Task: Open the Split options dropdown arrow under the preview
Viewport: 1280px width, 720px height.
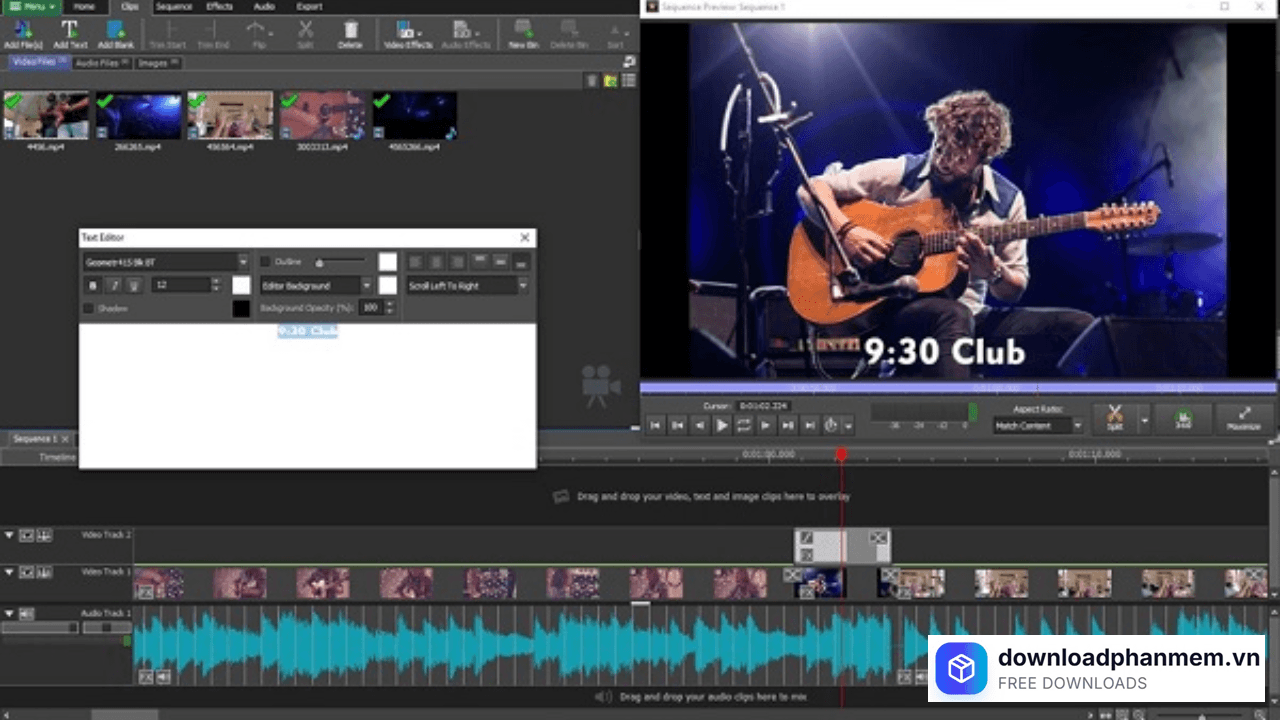Action: (x=1145, y=418)
